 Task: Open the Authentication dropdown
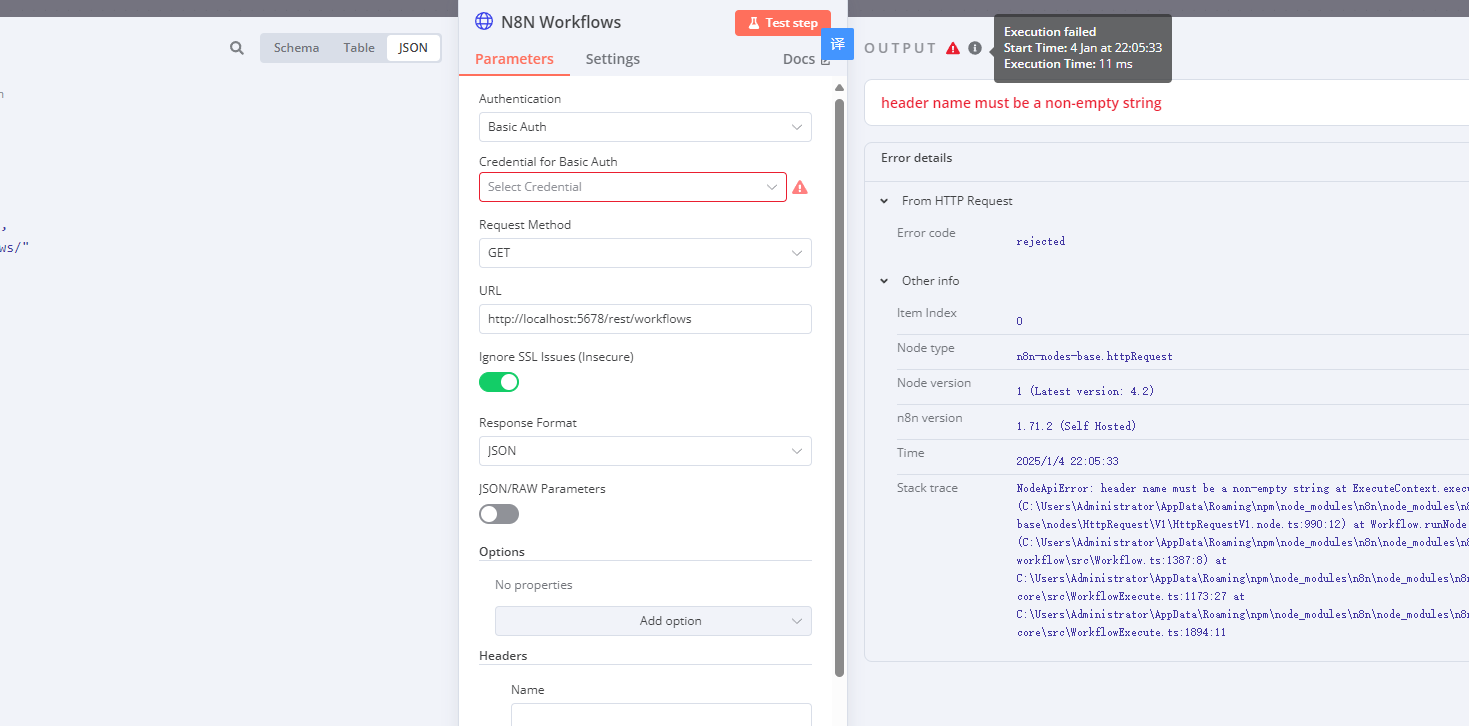click(645, 127)
